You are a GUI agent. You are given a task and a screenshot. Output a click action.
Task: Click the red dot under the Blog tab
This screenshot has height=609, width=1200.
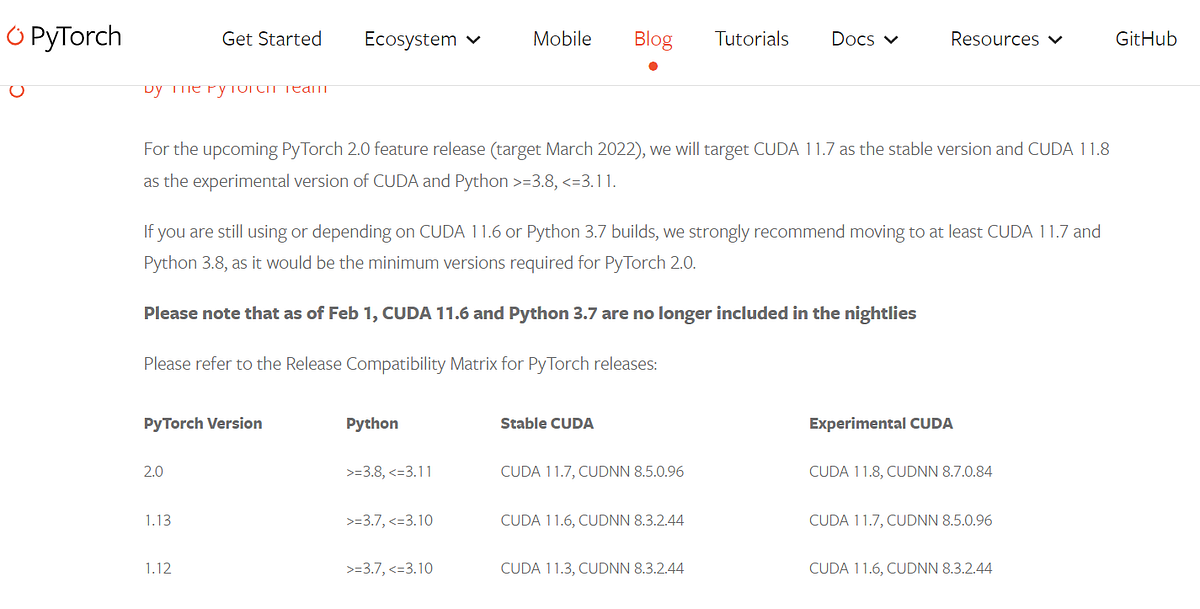coord(653,67)
